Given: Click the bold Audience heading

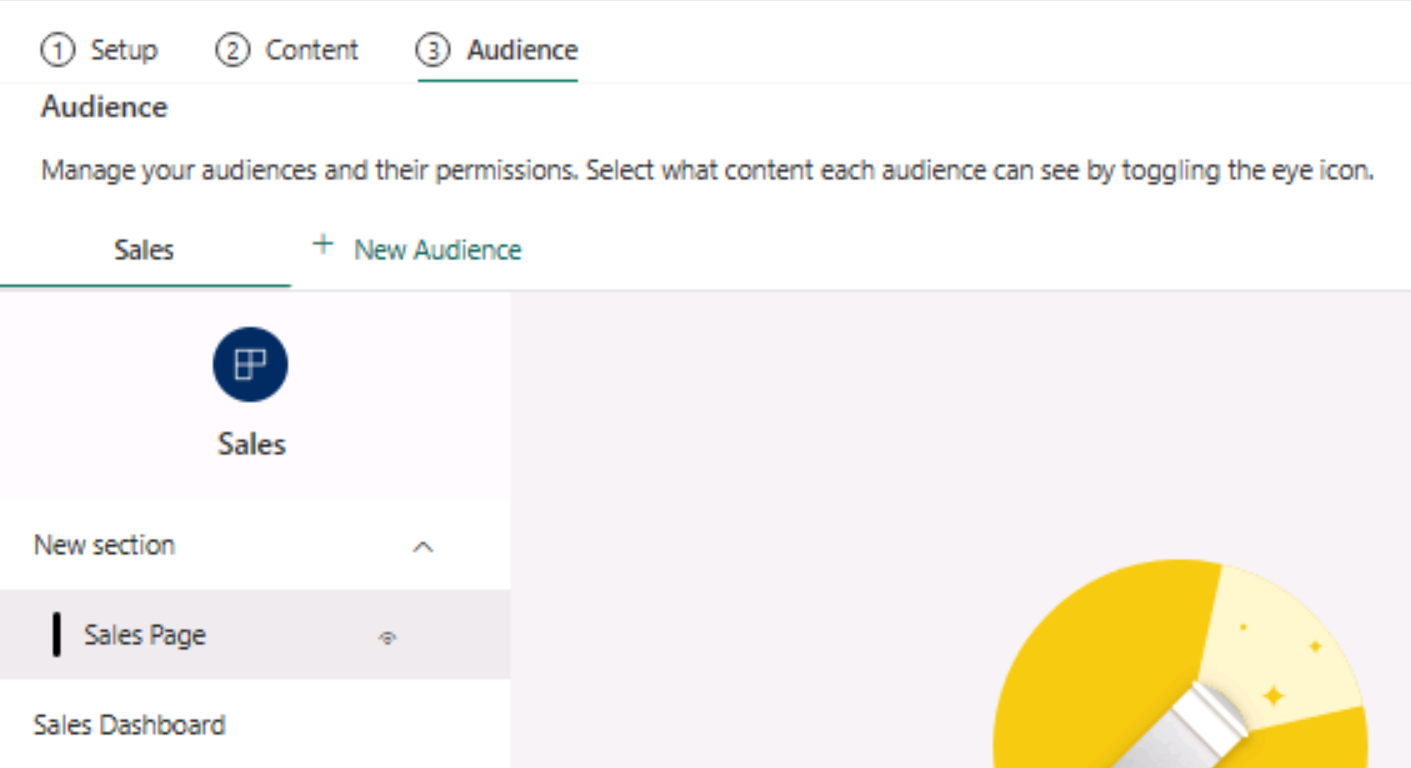Looking at the screenshot, I should (x=104, y=107).
